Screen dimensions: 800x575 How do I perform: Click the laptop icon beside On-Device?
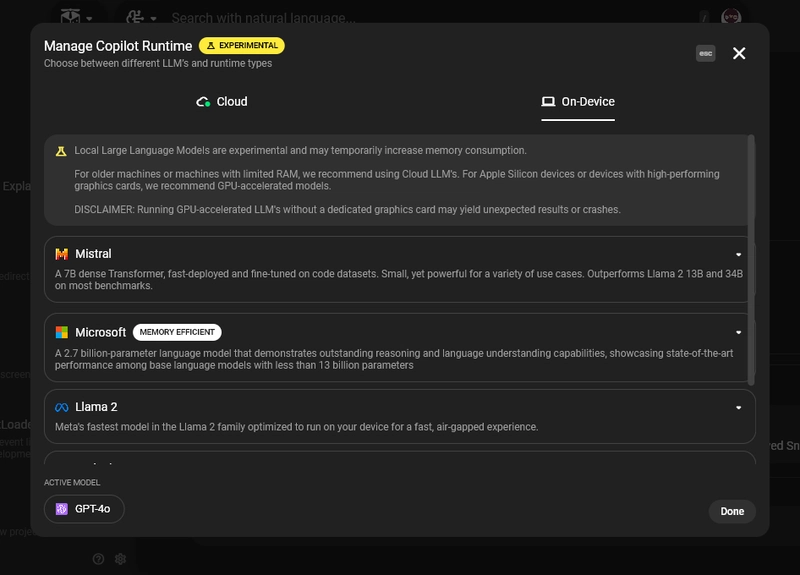click(x=548, y=102)
